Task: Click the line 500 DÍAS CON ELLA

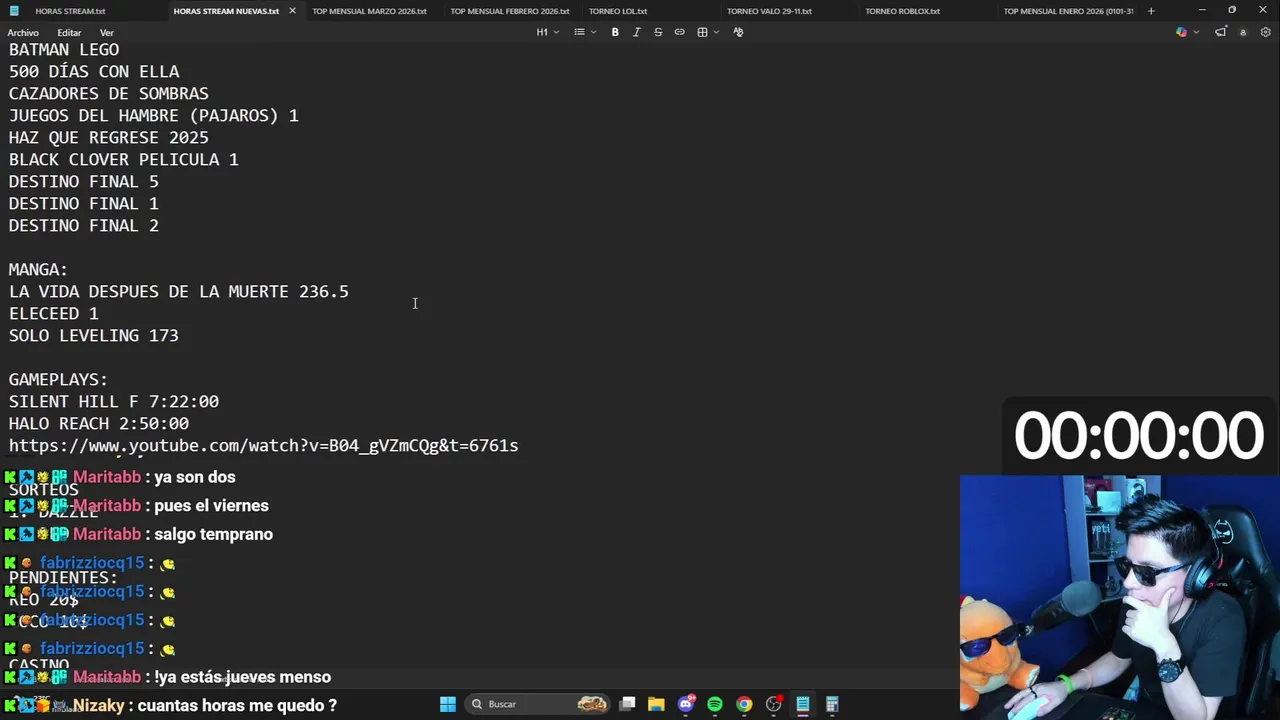Action: (x=94, y=72)
